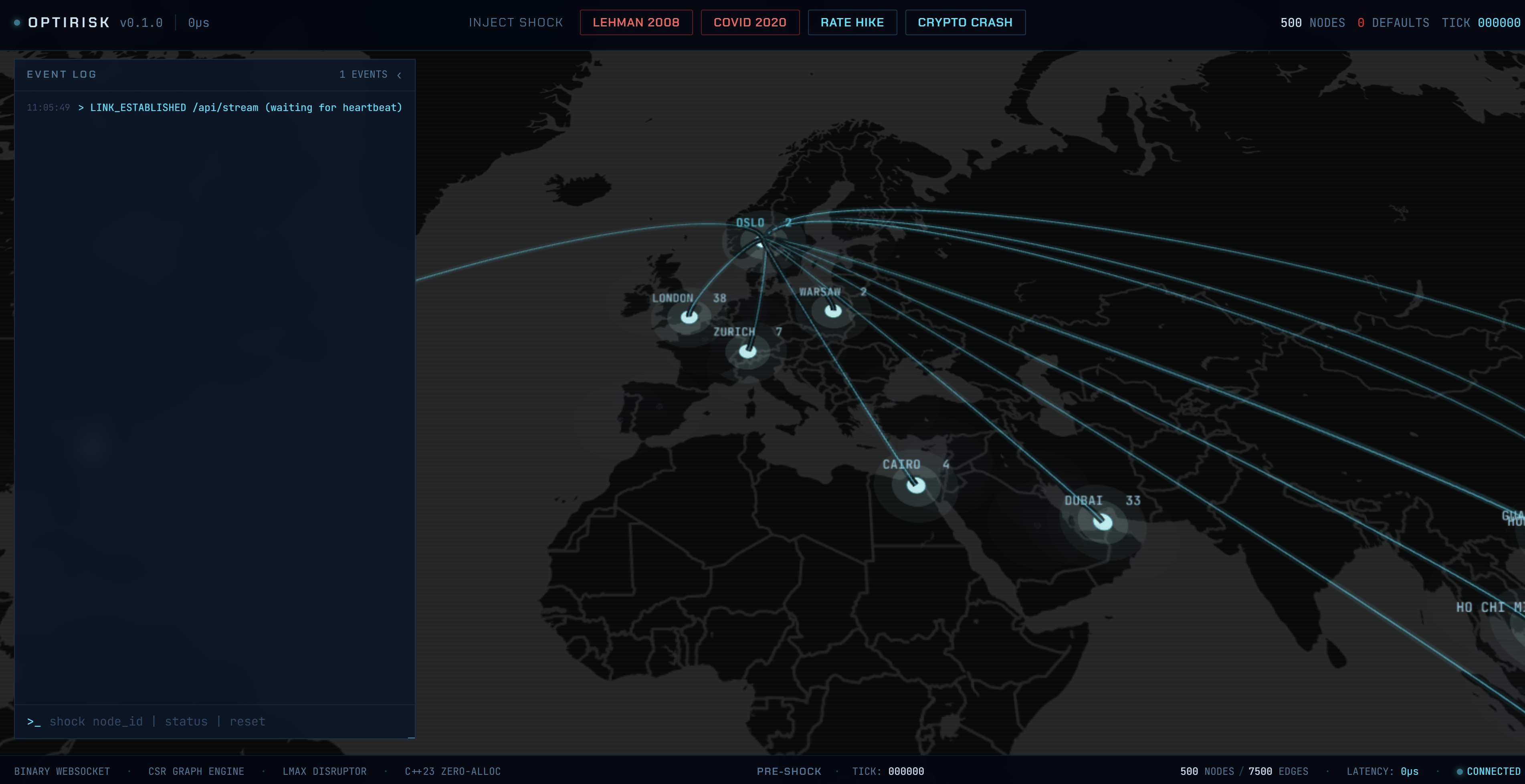Click the PRE-SHOCK status label
The image size is (1525, 784).
click(x=788, y=772)
